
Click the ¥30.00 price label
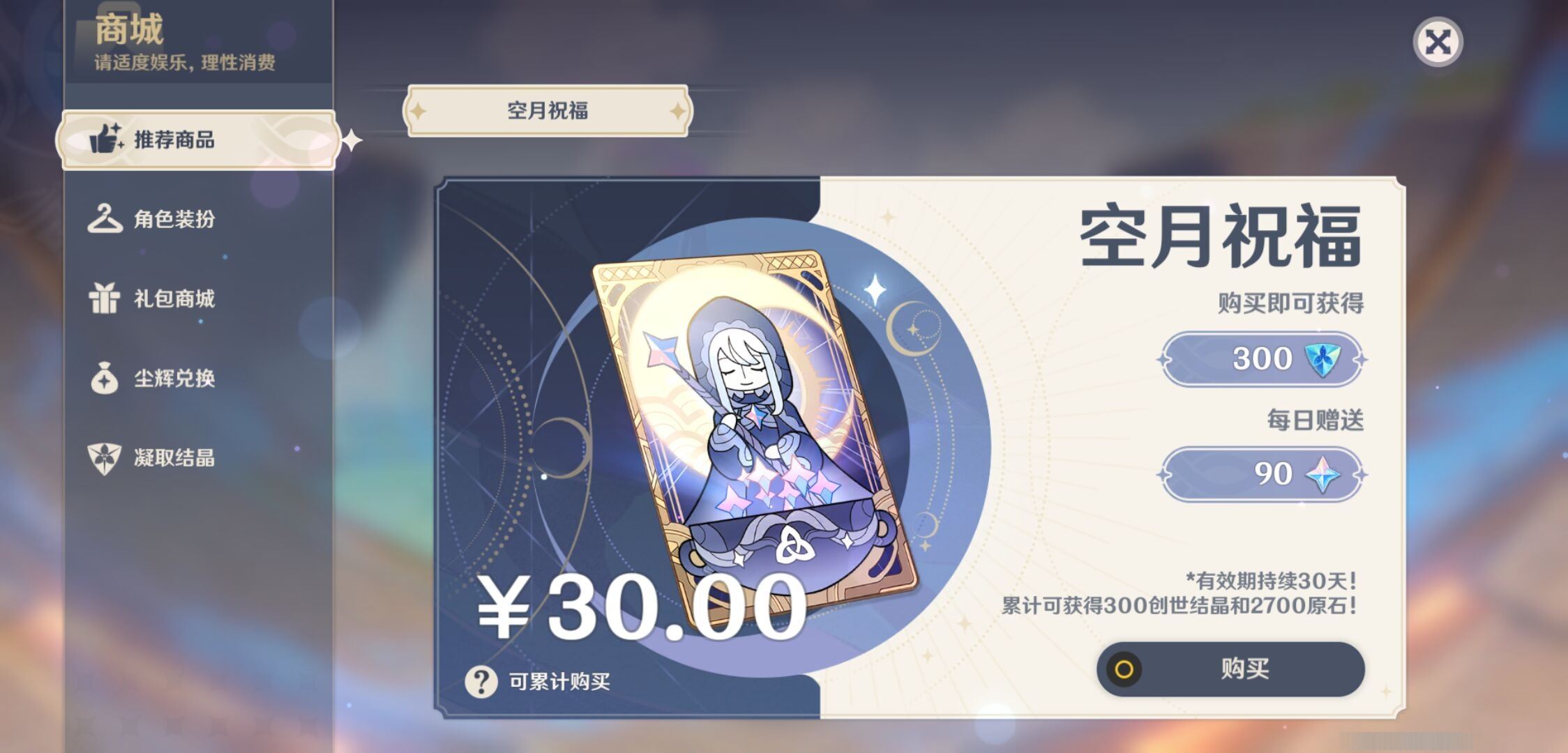pos(642,607)
